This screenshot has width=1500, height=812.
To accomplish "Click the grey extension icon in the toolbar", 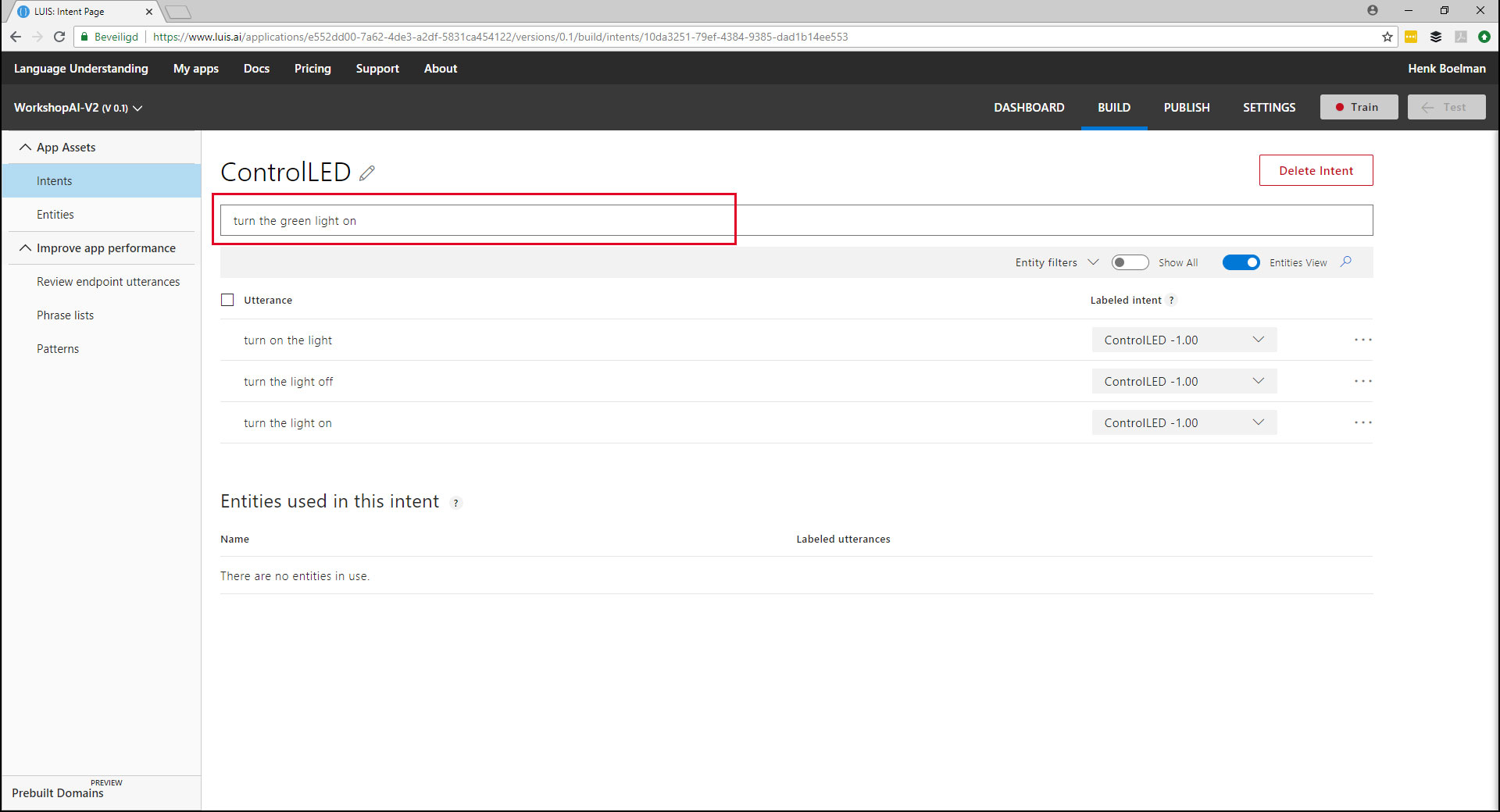I will (x=1460, y=37).
